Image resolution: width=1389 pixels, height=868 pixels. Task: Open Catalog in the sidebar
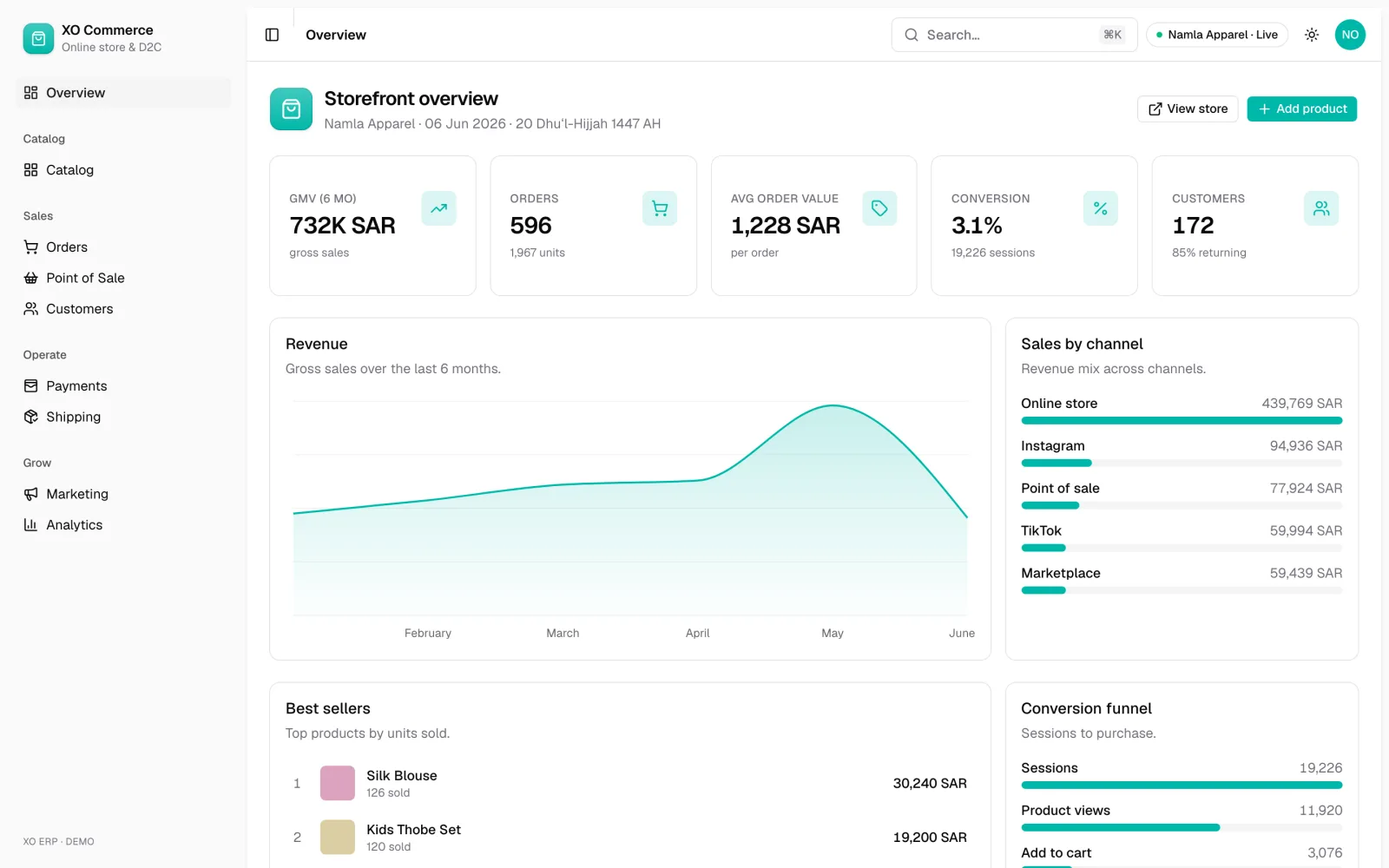[123, 170]
